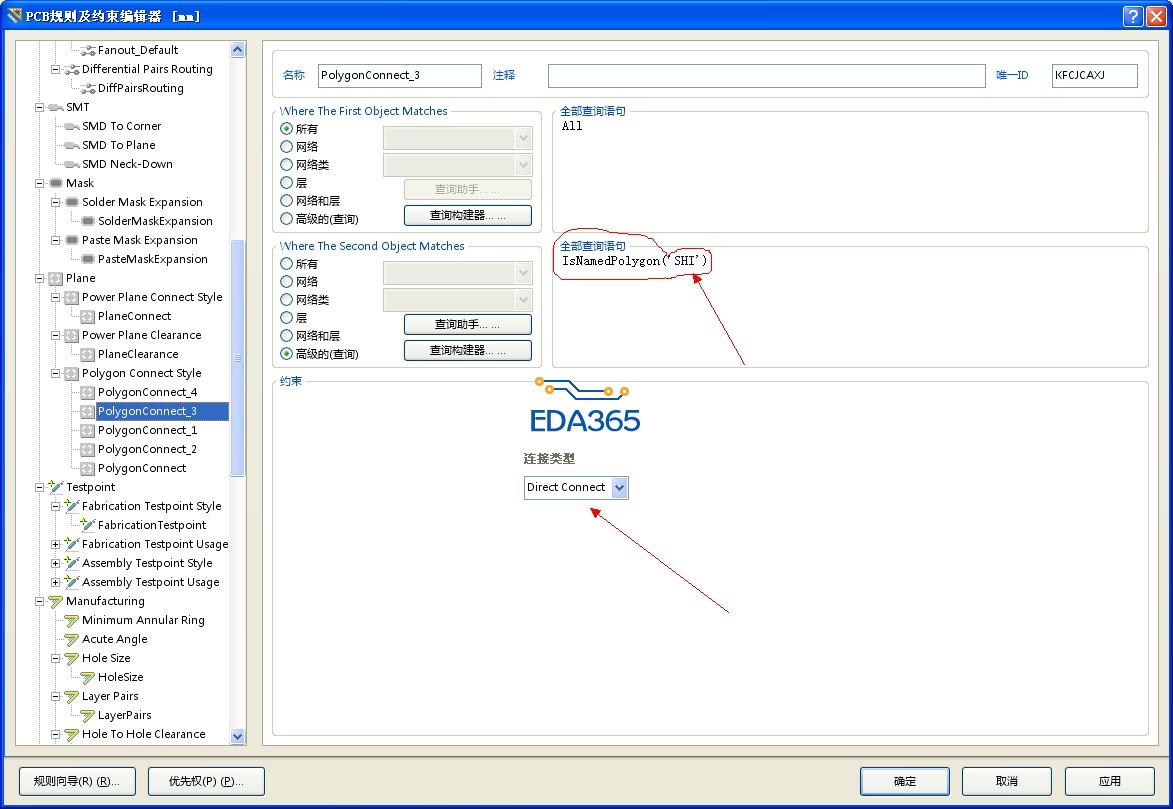
Task: Select first object '网络和层' radio button
Action: [x=287, y=201]
